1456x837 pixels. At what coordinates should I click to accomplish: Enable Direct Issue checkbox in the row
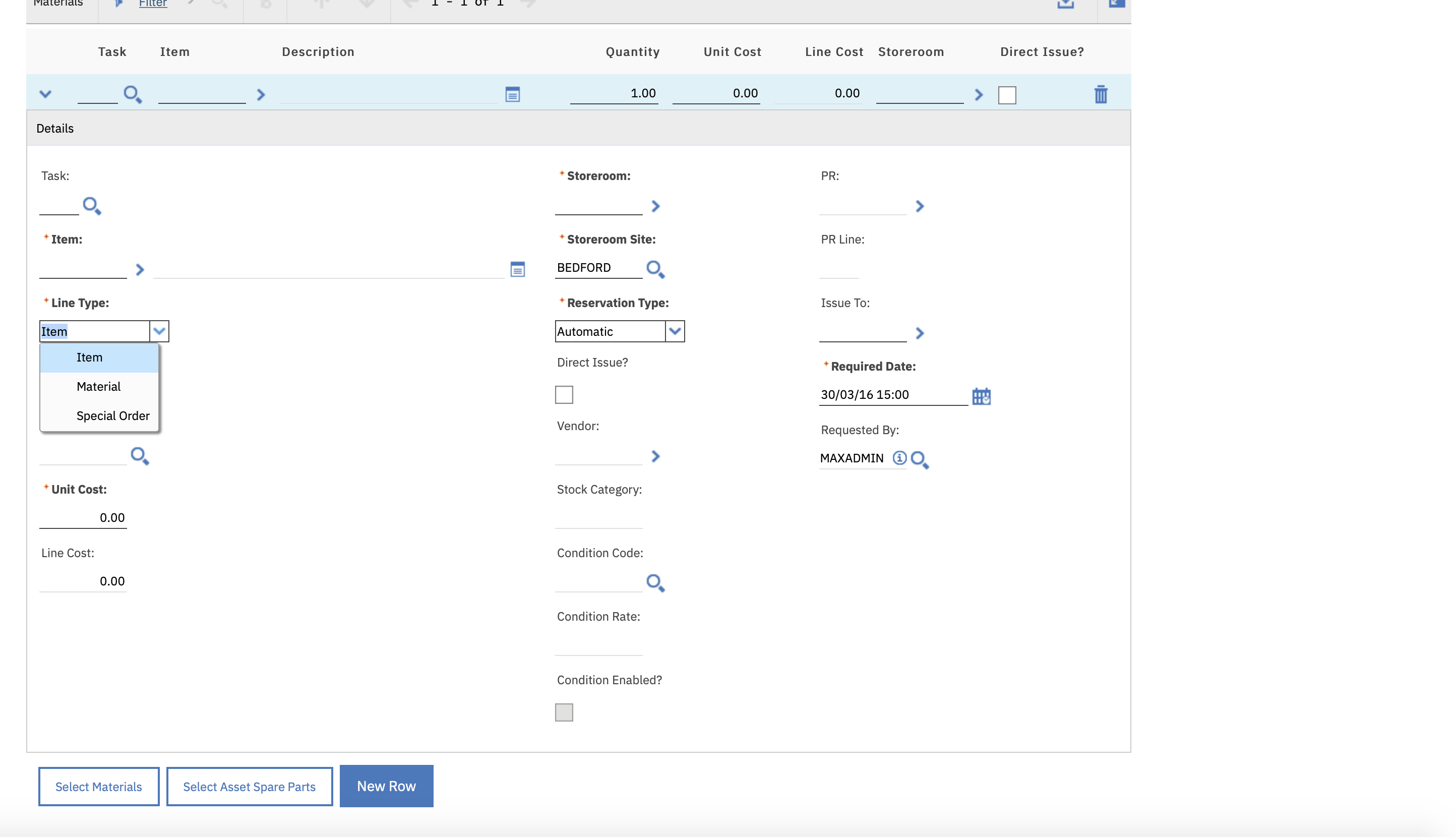point(1008,95)
